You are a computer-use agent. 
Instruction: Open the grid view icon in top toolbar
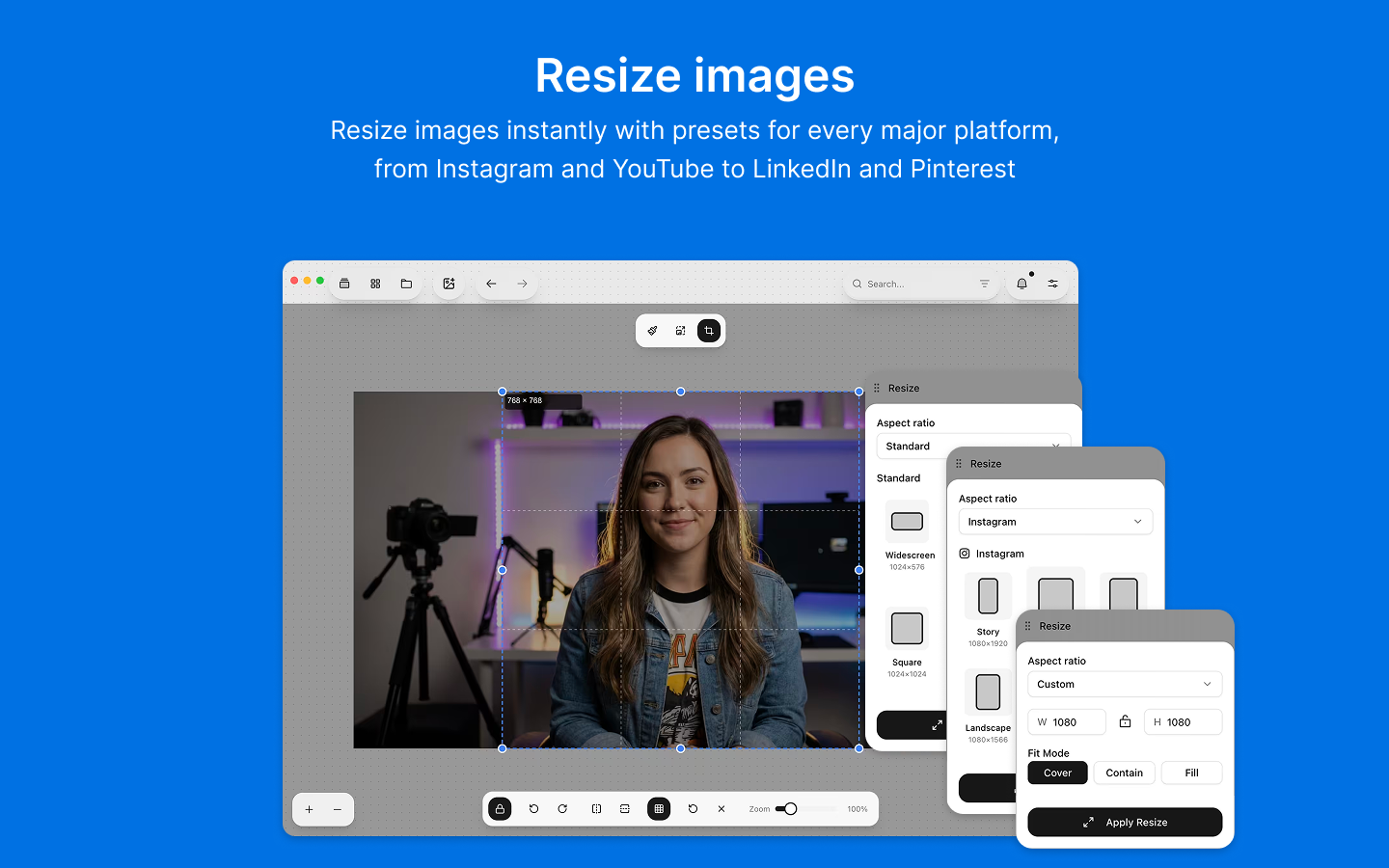[x=375, y=284]
